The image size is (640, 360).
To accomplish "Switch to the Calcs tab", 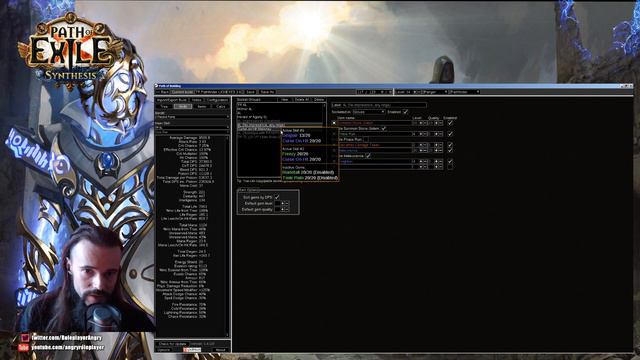I will tap(221, 107).
